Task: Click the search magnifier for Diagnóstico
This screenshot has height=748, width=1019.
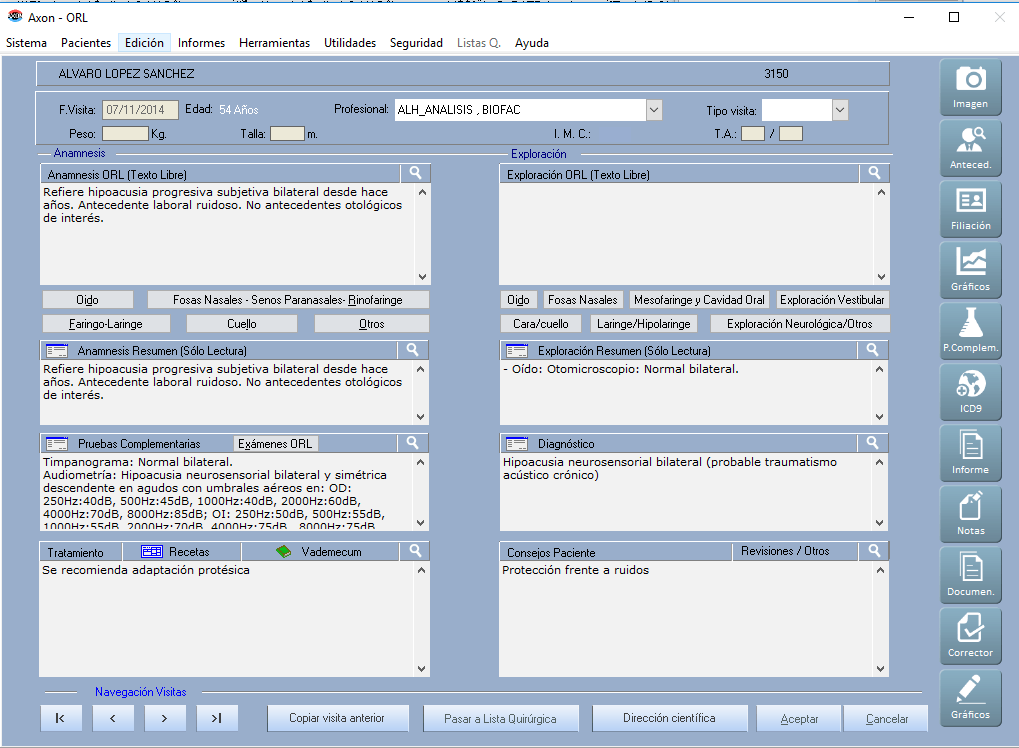Action: 874,443
